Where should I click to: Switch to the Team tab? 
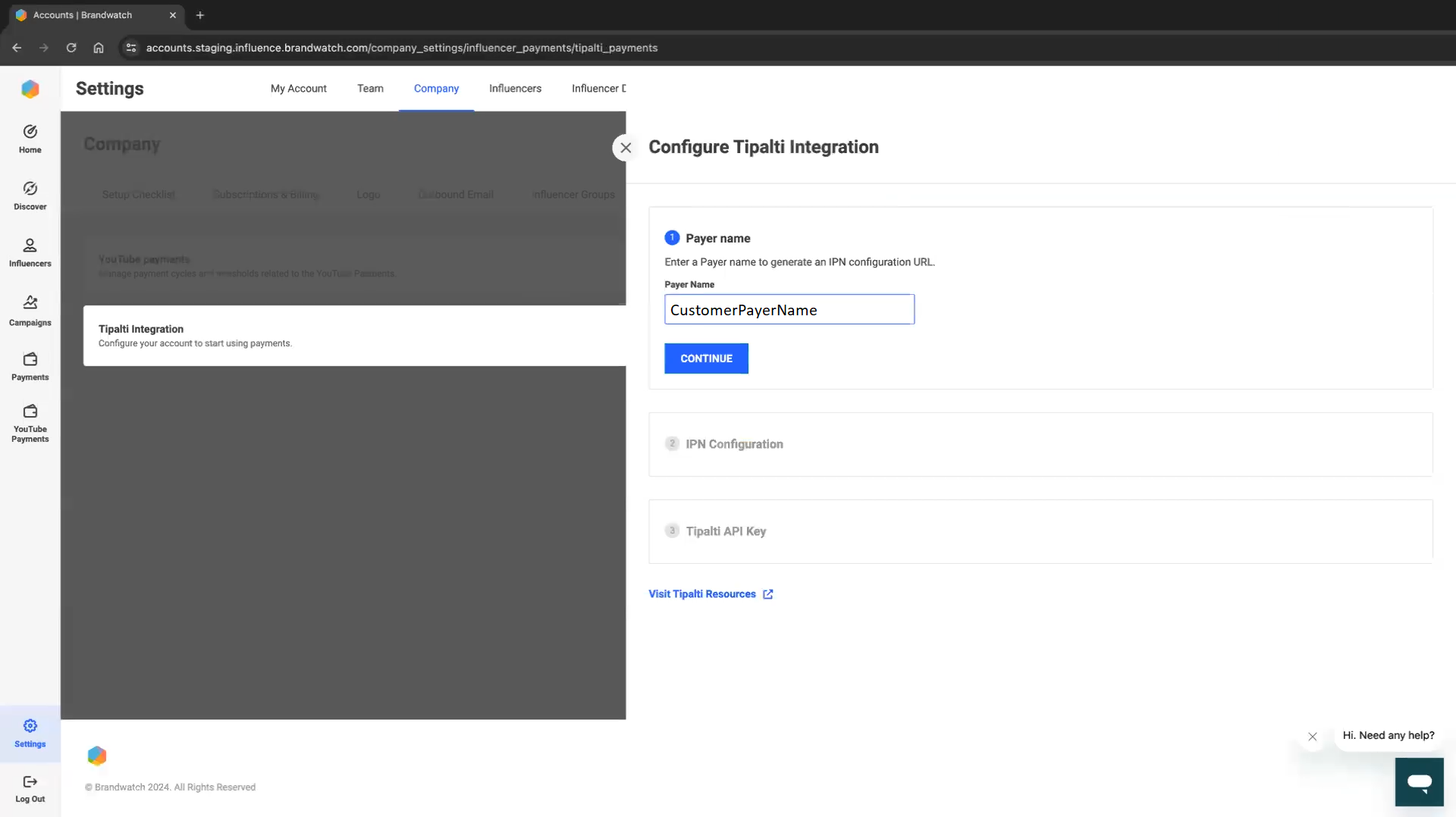[x=370, y=89]
